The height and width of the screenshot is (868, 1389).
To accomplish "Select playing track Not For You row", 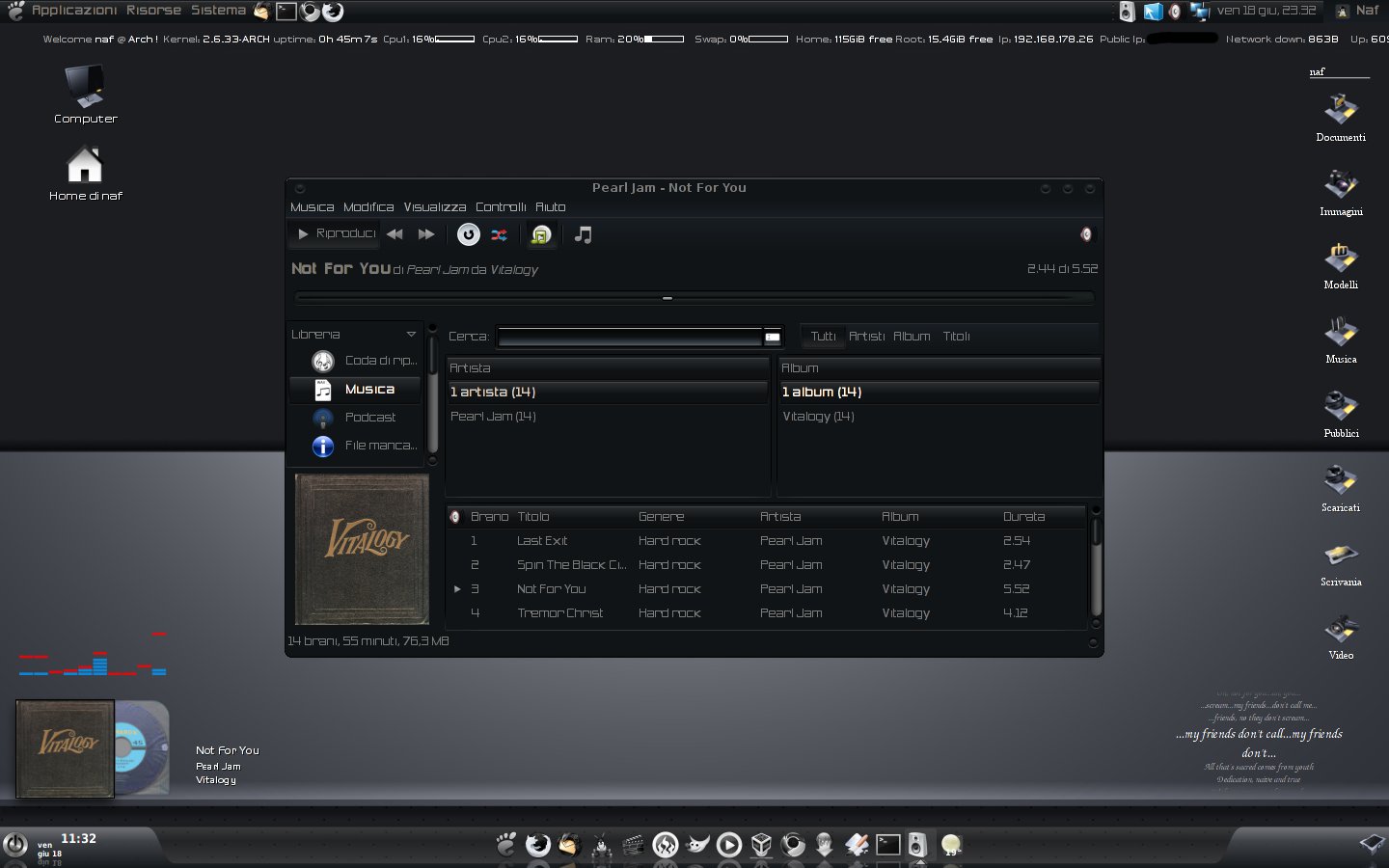I will pyautogui.click(x=767, y=589).
